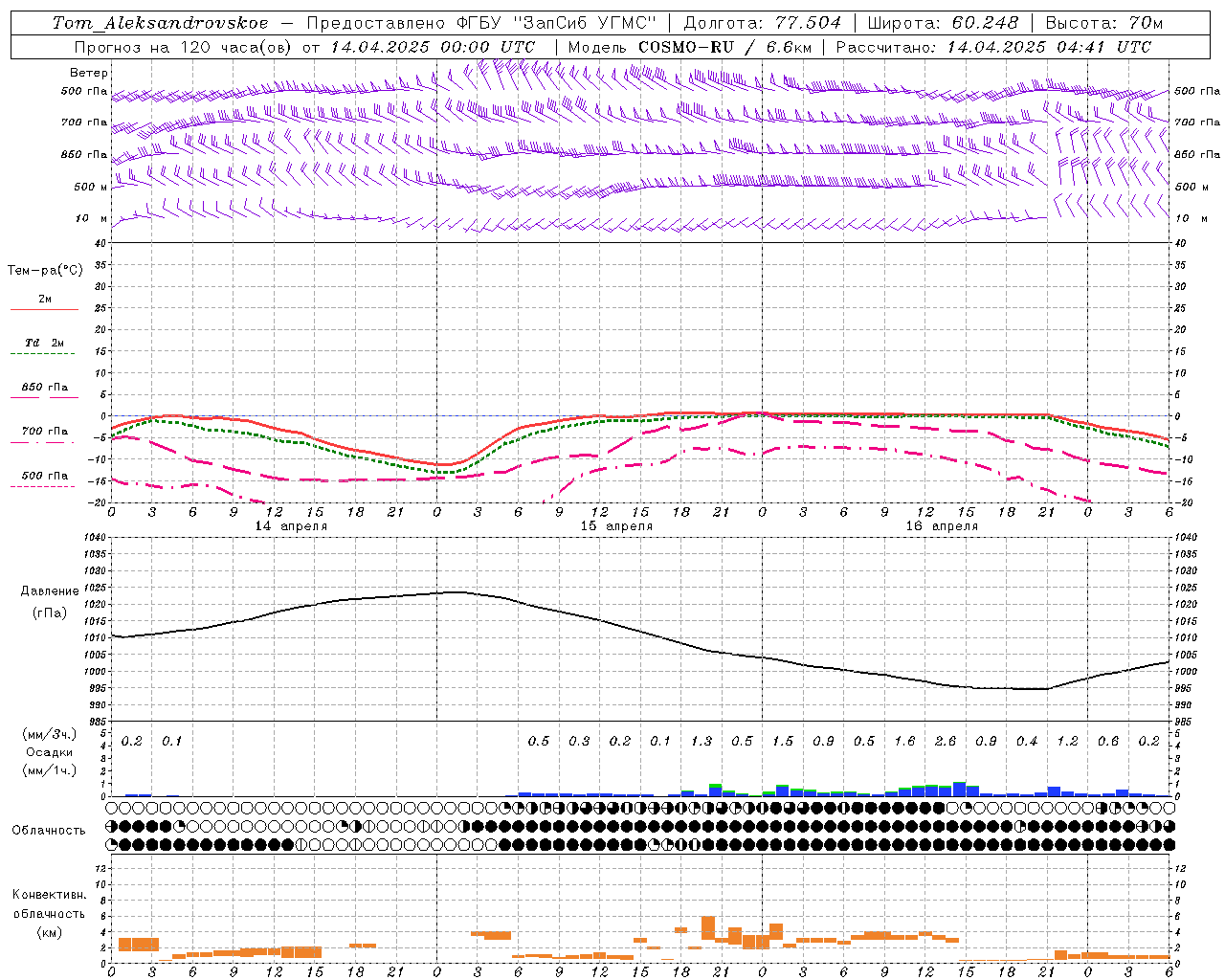This screenshot has height=980, width=1225.
Task: Click the 'Td 2м' dew point legend entry
Action: (45, 343)
